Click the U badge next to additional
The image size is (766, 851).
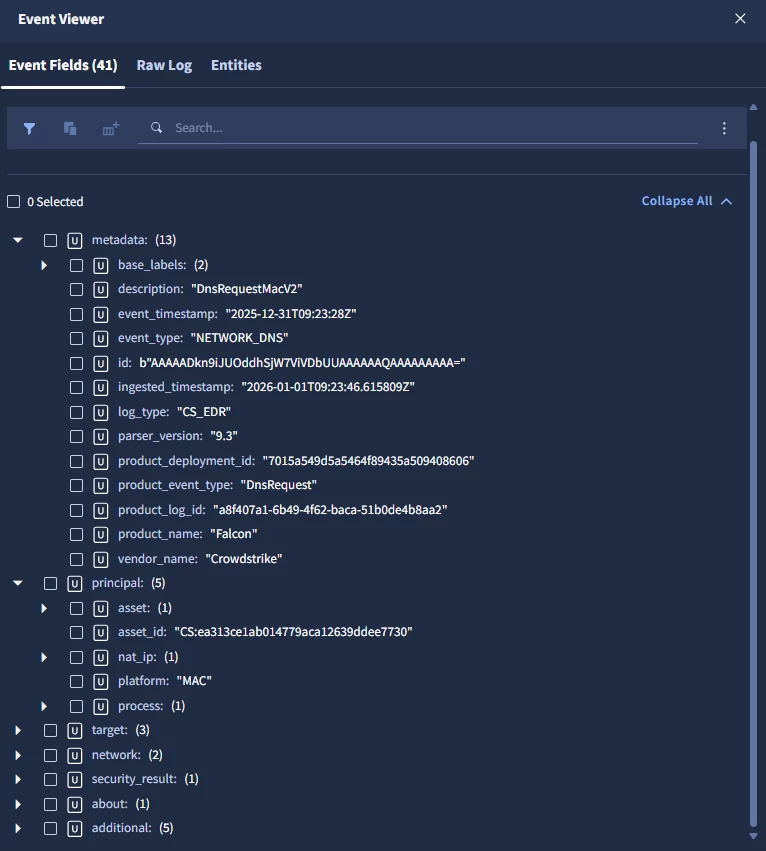[x=75, y=829]
